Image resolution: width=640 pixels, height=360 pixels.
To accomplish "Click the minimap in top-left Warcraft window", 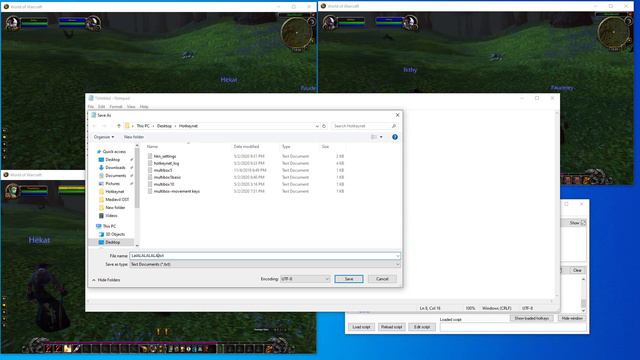I will coord(297,33).
